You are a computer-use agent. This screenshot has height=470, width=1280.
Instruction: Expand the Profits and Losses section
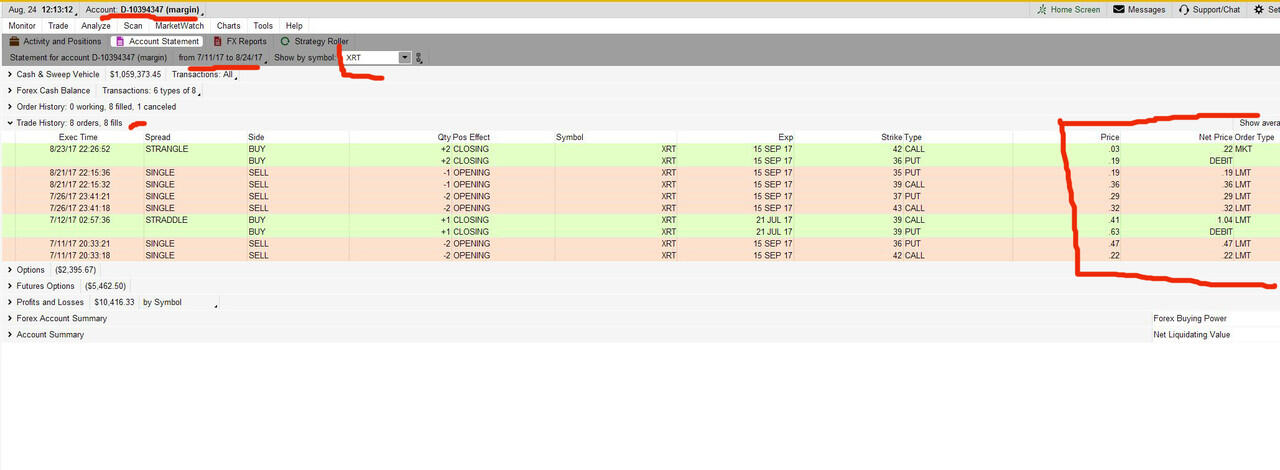pos(10,302)
